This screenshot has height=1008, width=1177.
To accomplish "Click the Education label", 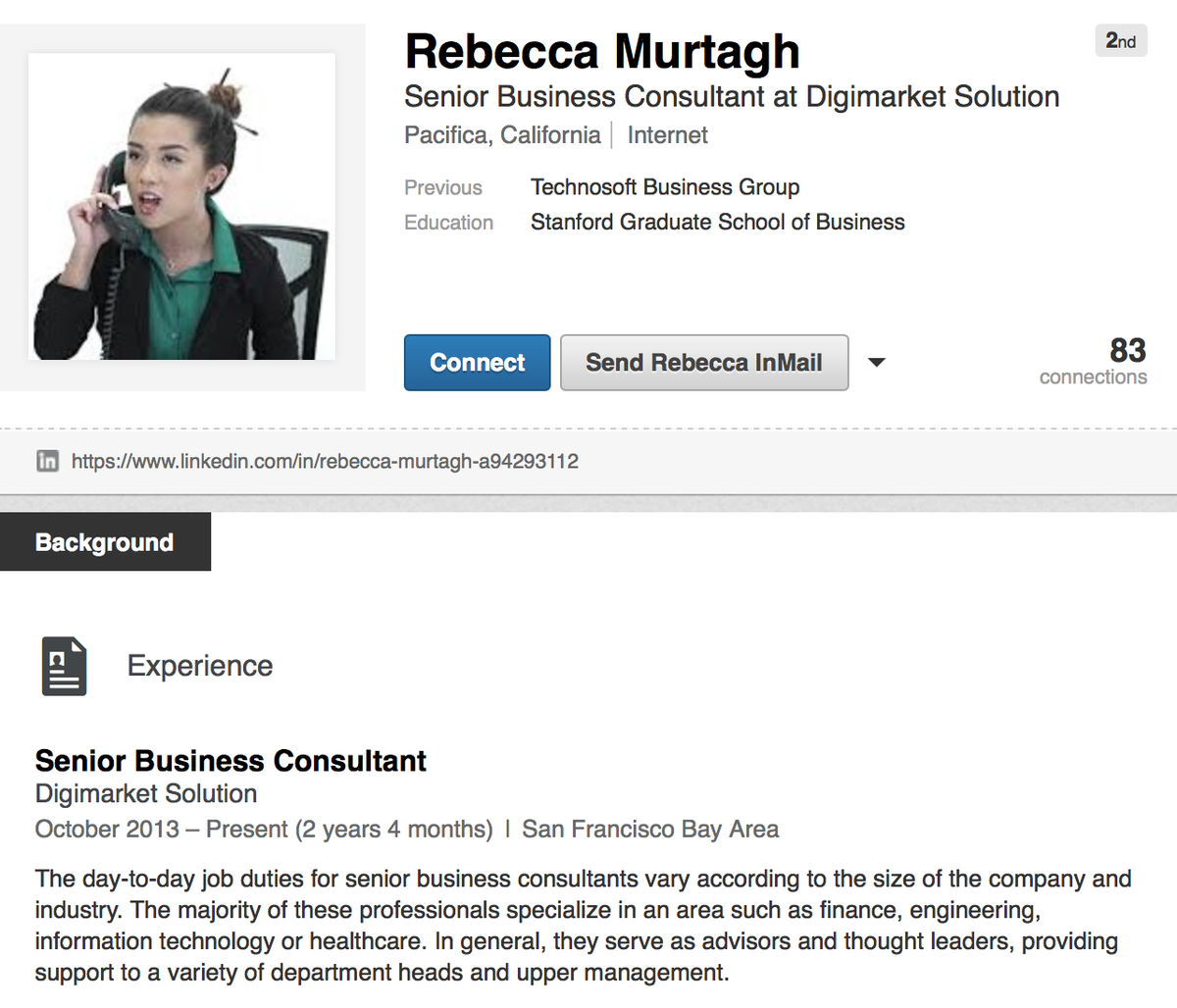I will [x=448, y=223].
